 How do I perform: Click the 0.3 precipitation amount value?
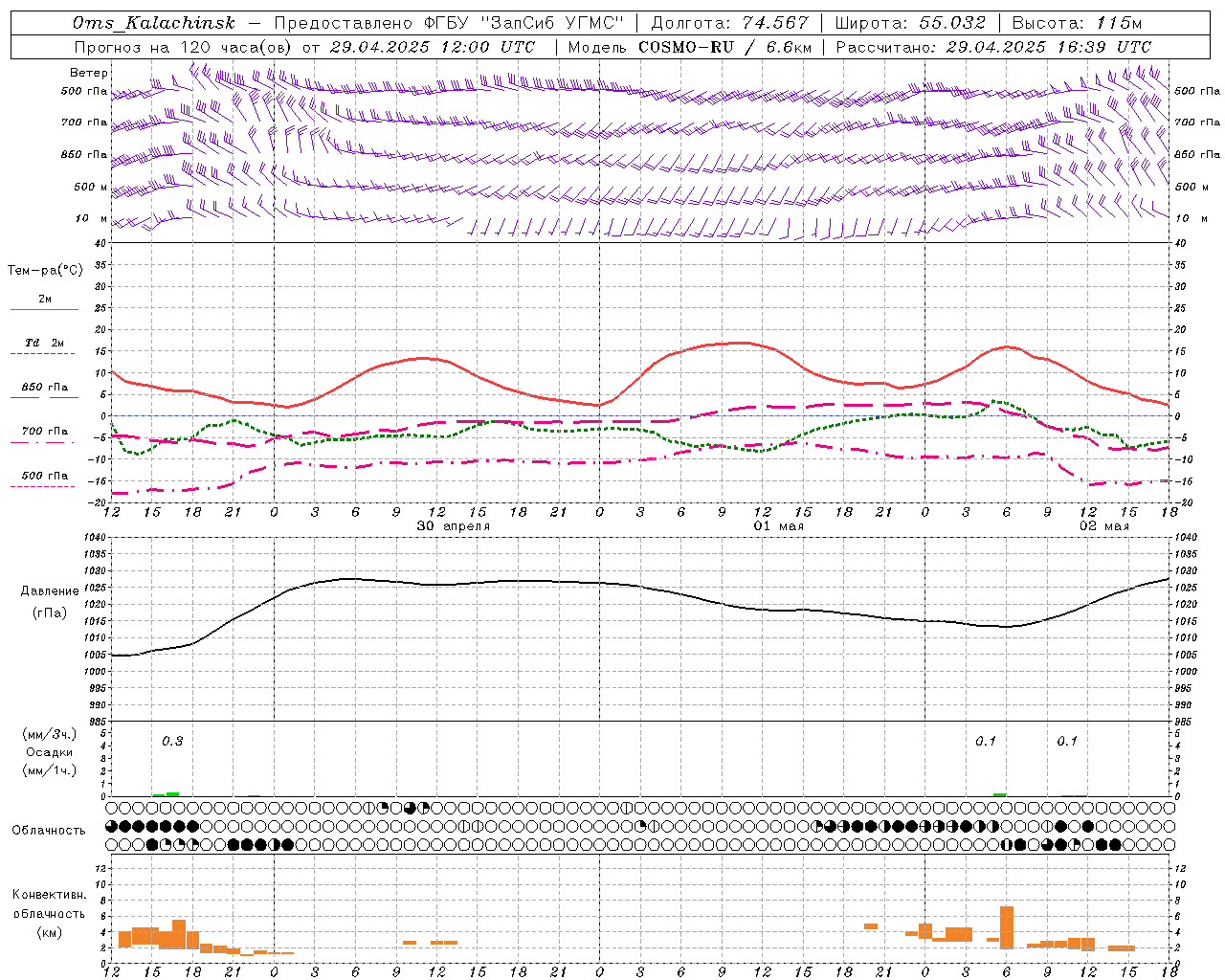(172, 742)
